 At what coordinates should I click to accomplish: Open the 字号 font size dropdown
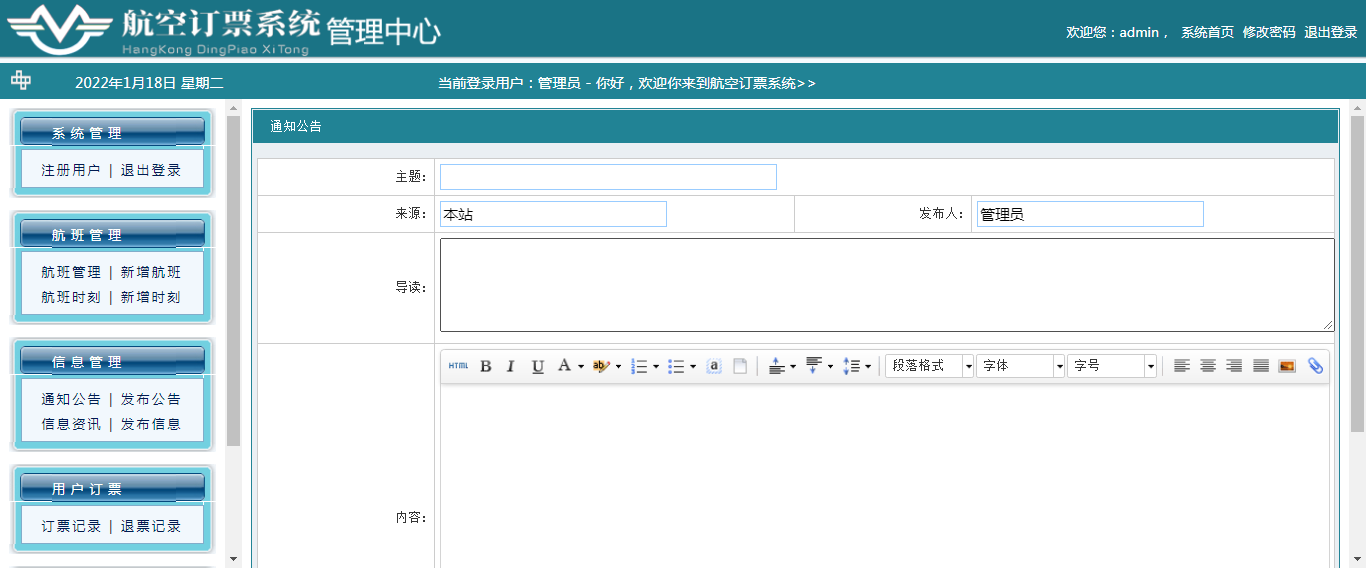click(1111, 366)
